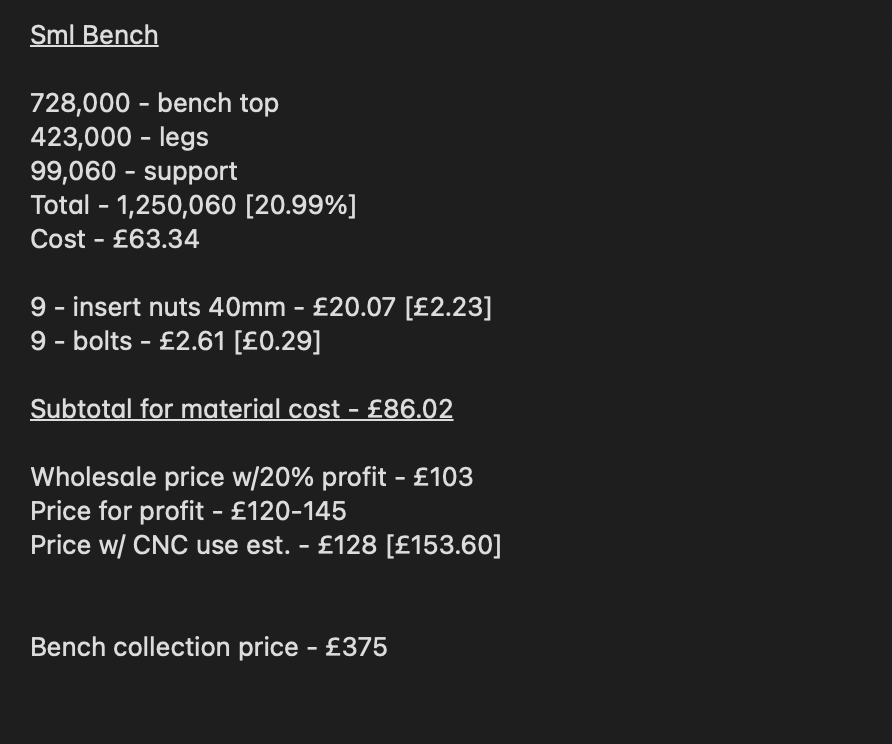Click the 99,060 support line
892x744 pixels.
[134, 171]
